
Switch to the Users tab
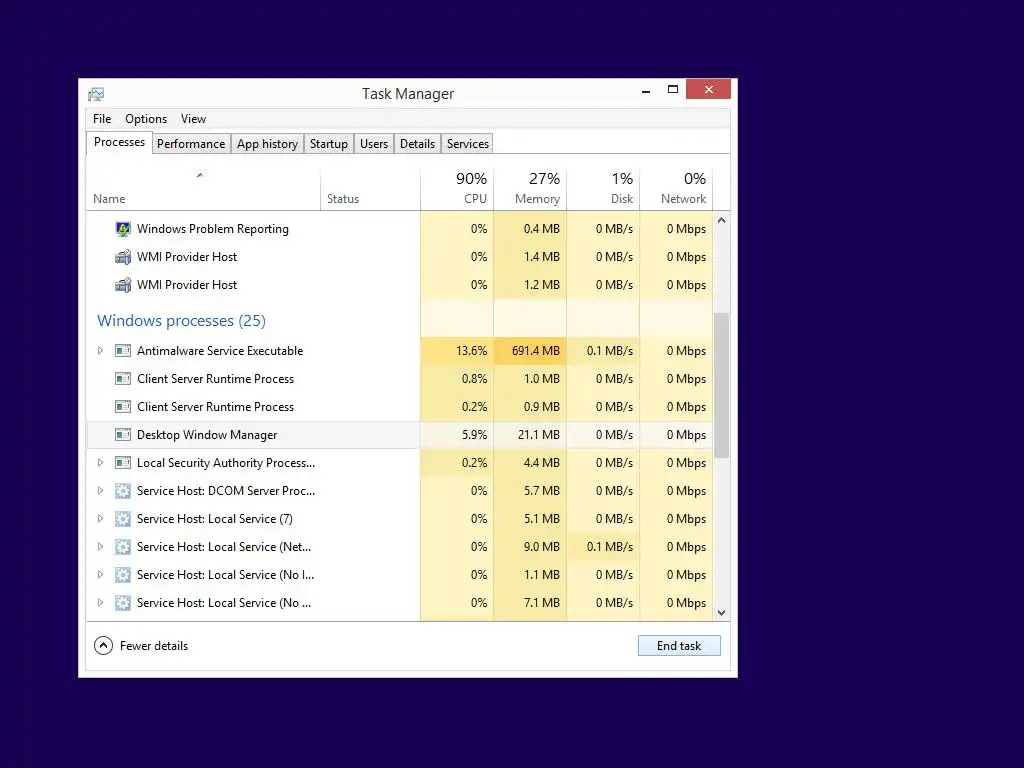point(374,144)
